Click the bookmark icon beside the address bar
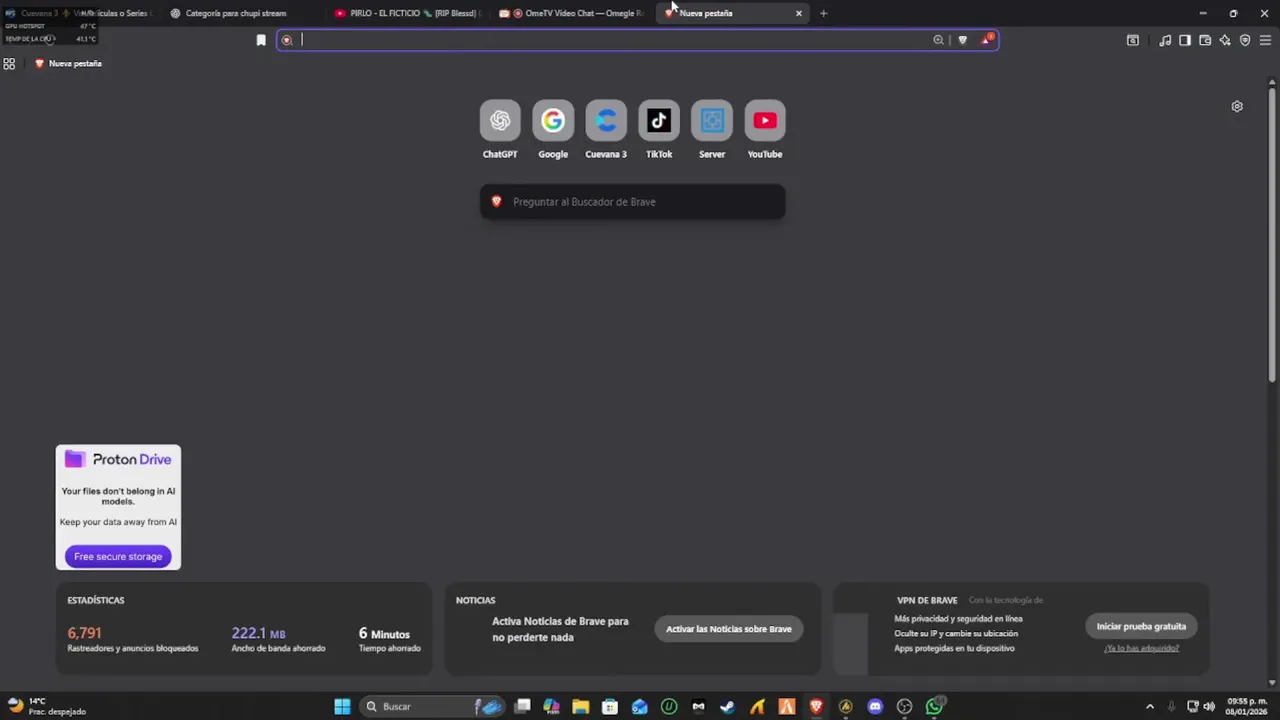1280x720 pixels. coord(261,40)
